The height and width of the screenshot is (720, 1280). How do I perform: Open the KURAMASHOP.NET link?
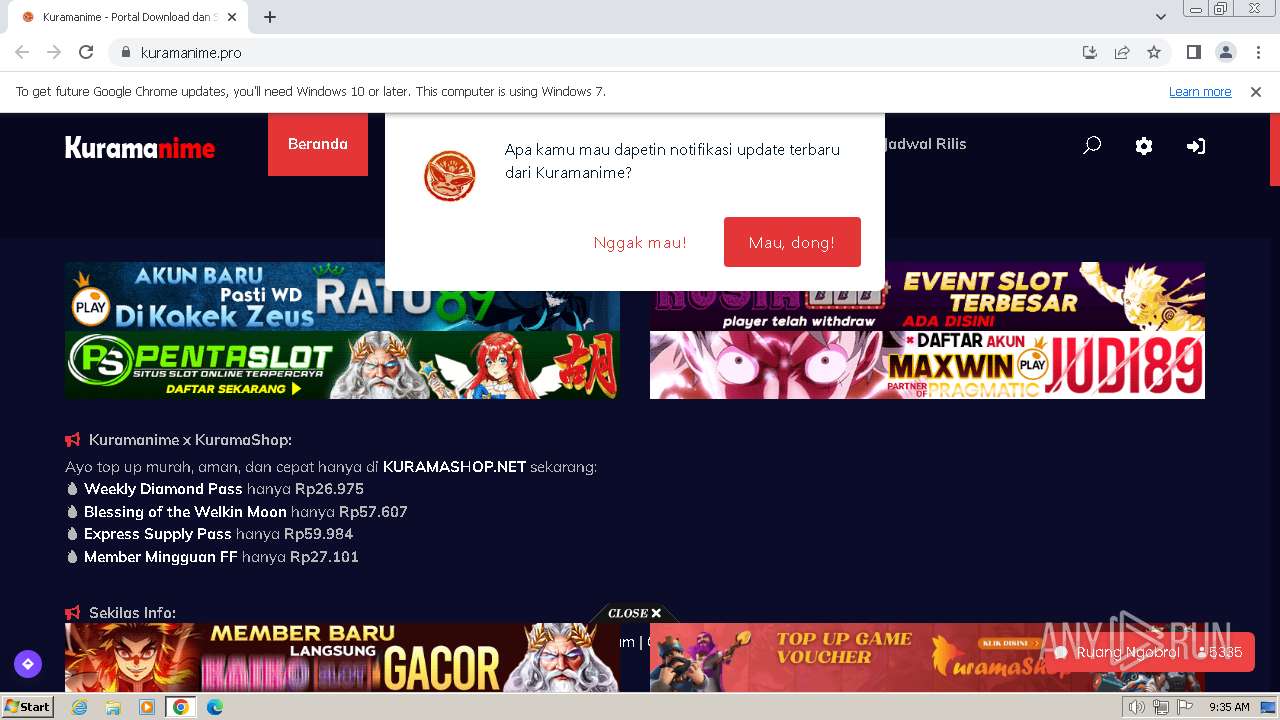[454, 467]
